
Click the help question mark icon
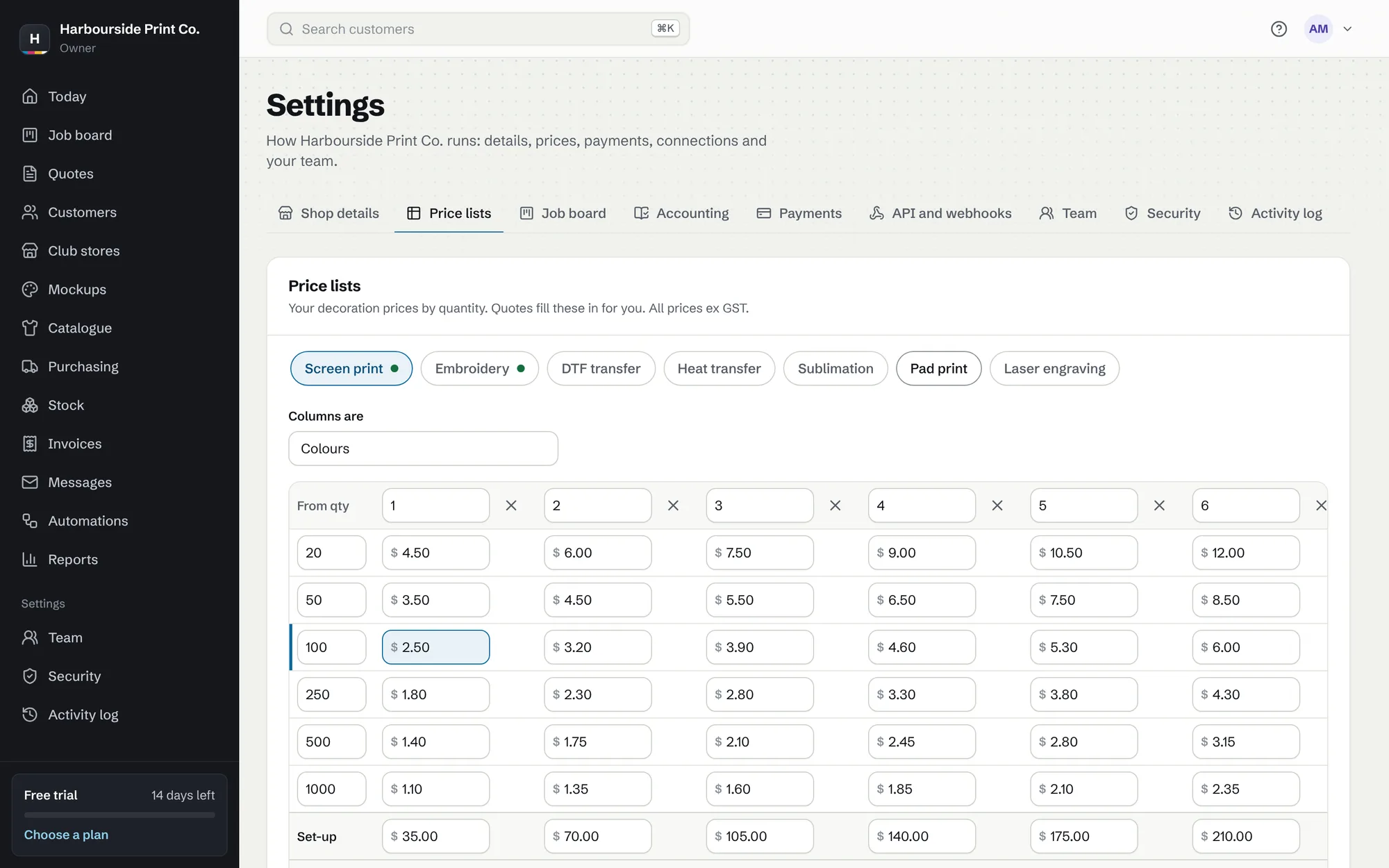tap(1279, 28)
